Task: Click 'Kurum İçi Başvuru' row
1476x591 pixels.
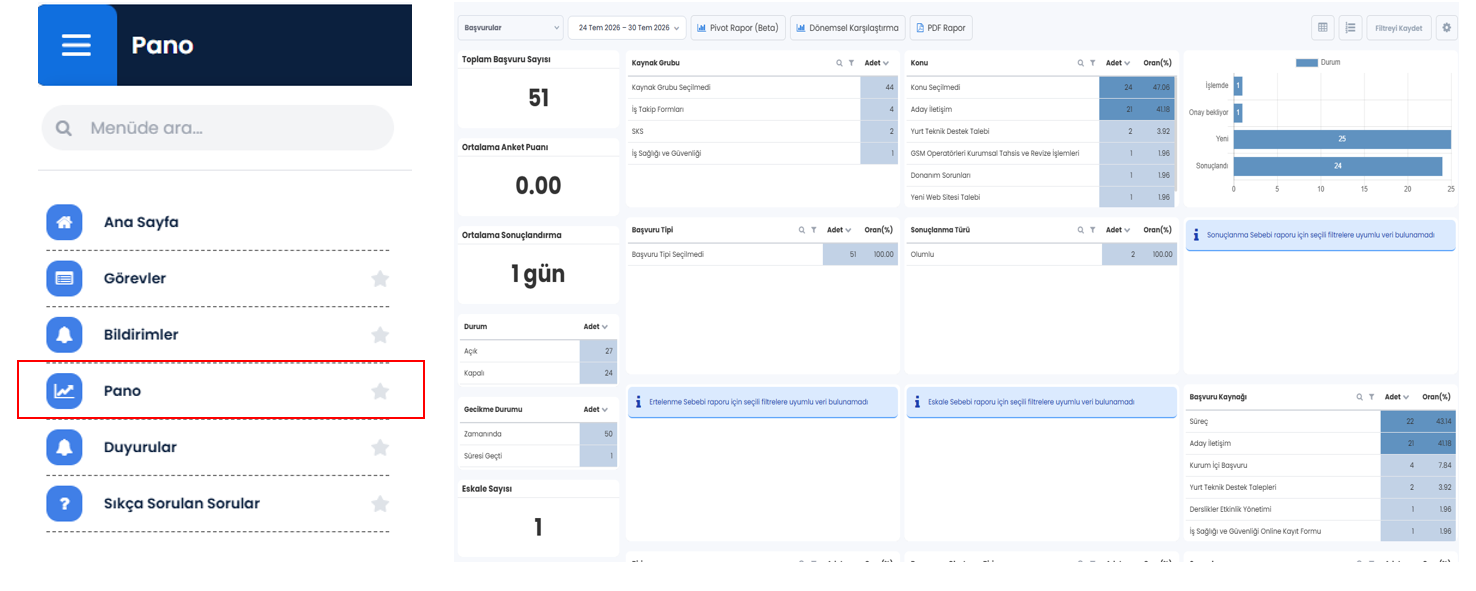Action: 1320,465
